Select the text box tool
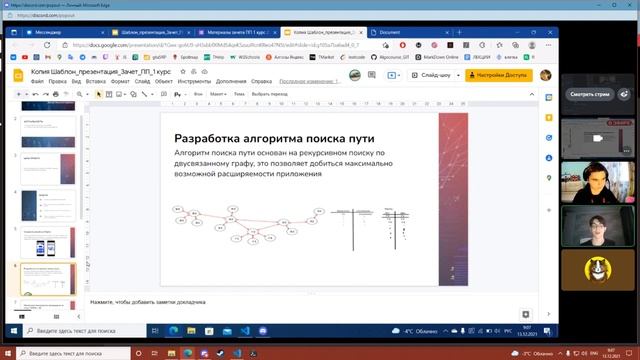Viewport: 640px width, 360px height. click(109, 94)
